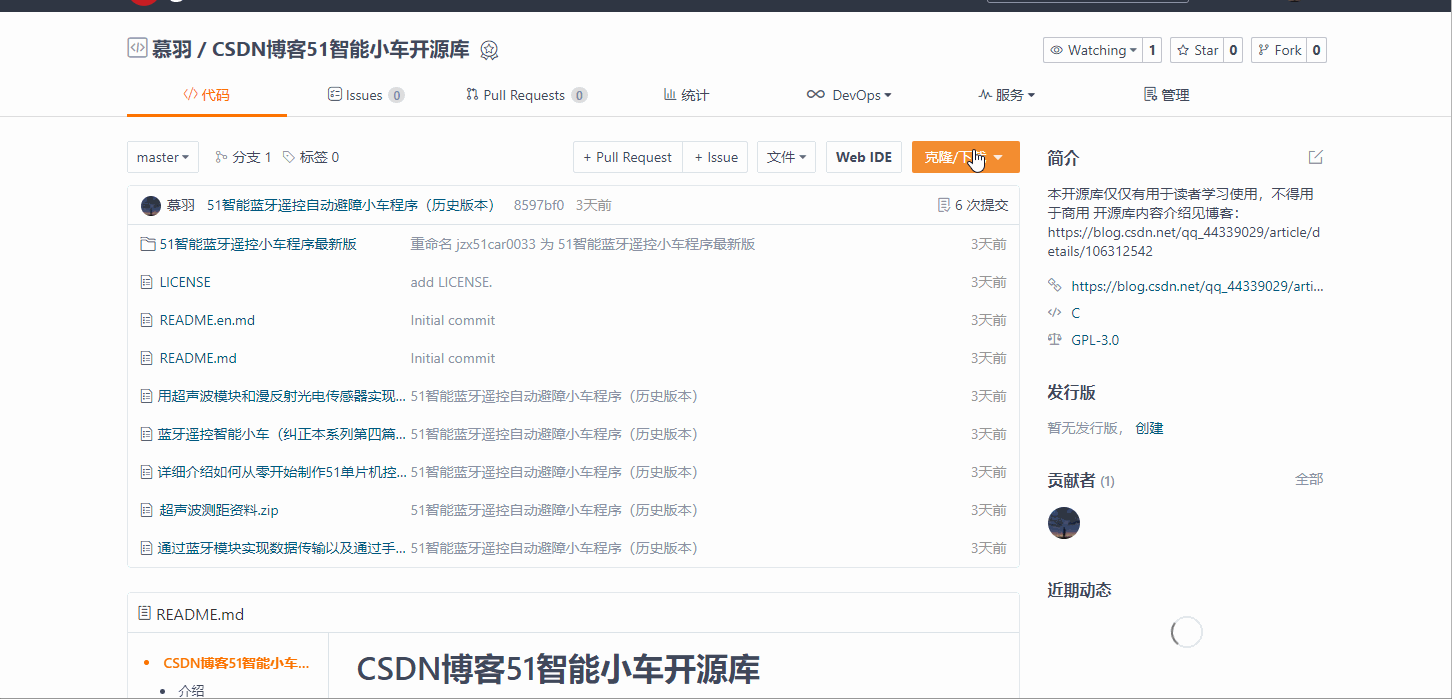Screen dimensions: 1452x699
Task: Click the link icon beside blog.csdn.net URL
Action: [1054, 285]
